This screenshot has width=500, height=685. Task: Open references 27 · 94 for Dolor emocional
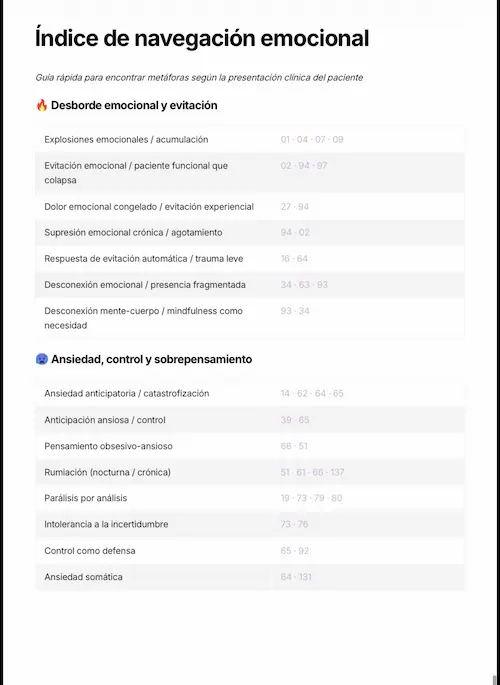[295, 206]
